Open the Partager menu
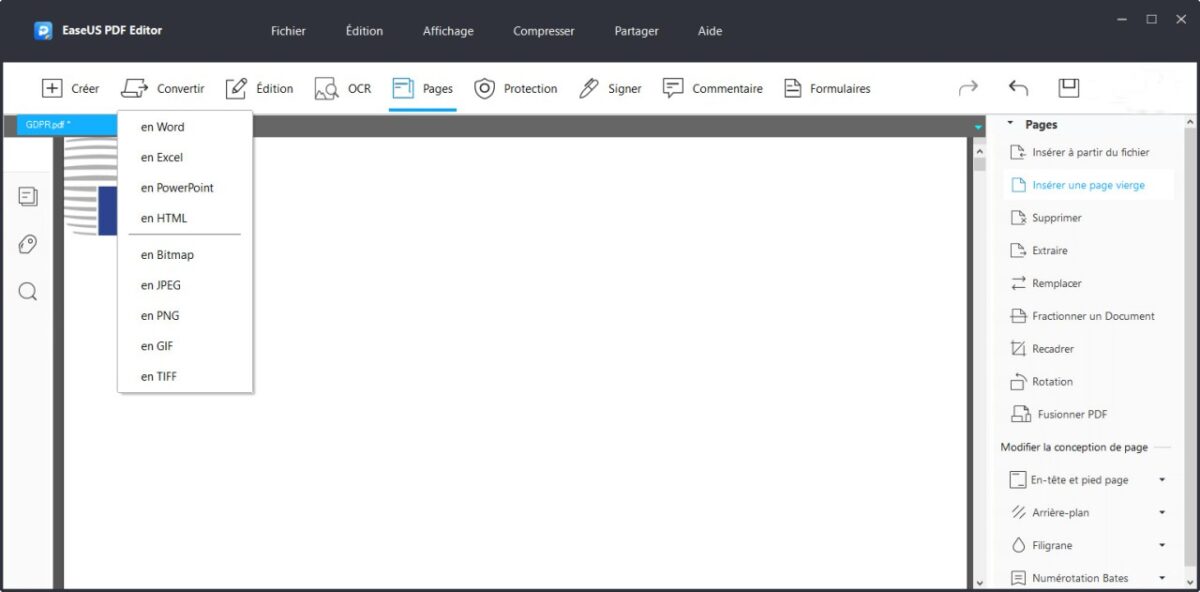The height and width of the screenshot is (592, 1200). tap(636, 31)
